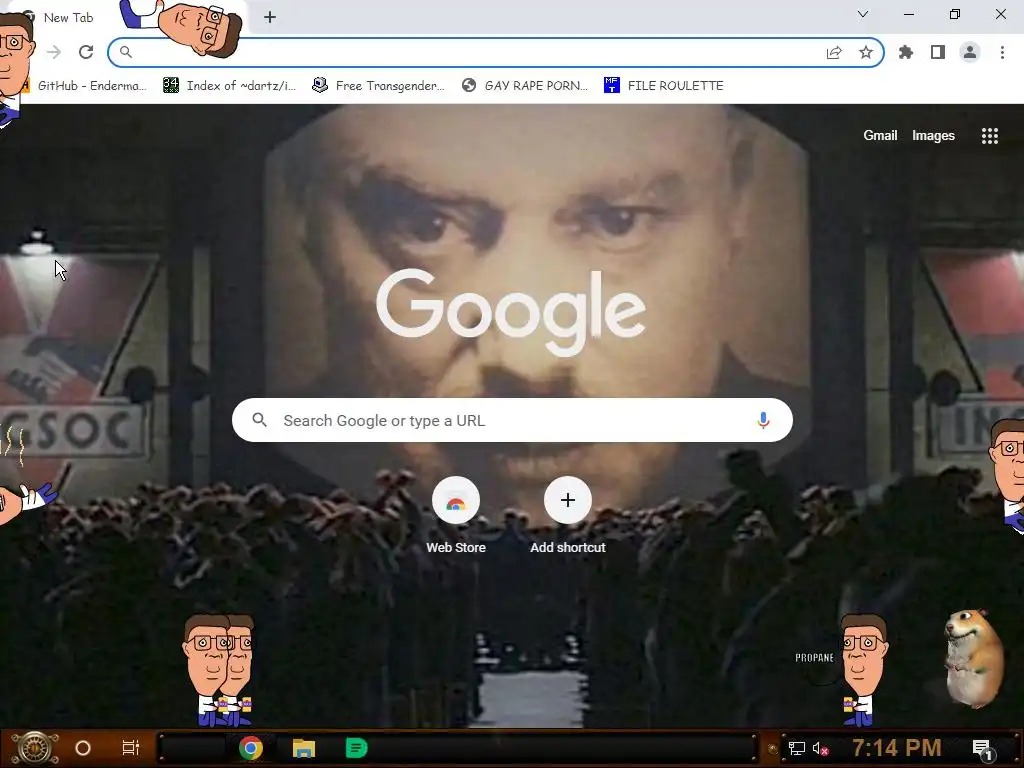The width and height of the screenshot is (1024, 768).
Task: Open the 7:14 PM clock
Action: tap(897, 748)
